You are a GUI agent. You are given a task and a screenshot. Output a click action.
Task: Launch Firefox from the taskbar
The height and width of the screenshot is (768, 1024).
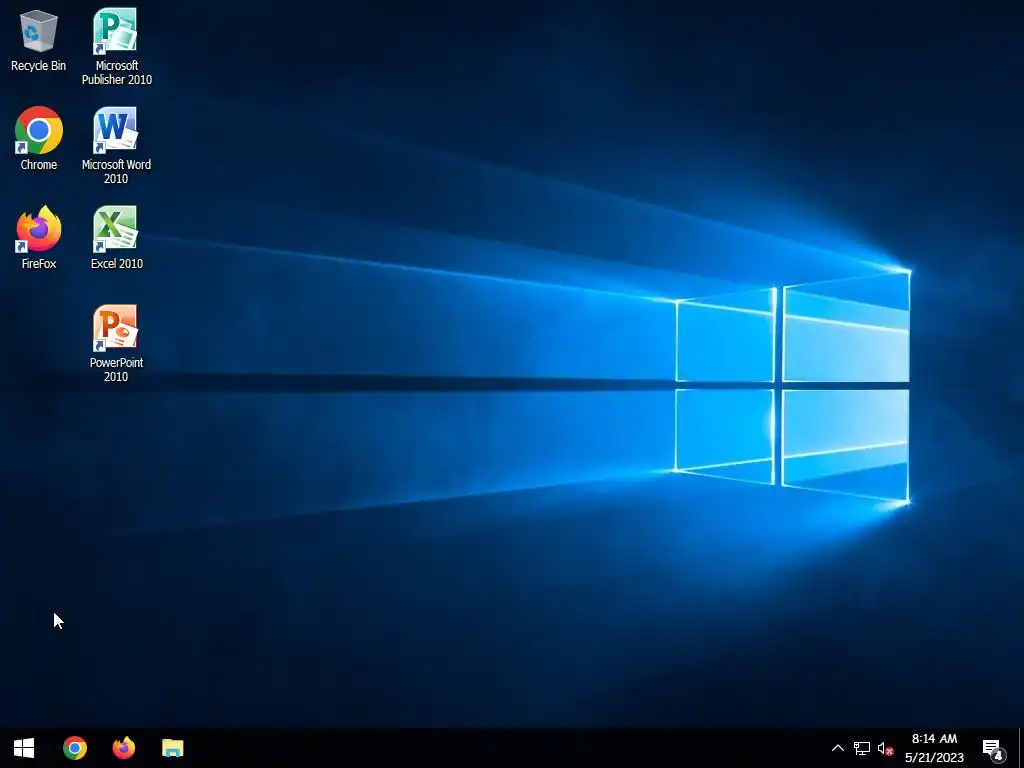(x=124, y=748)
